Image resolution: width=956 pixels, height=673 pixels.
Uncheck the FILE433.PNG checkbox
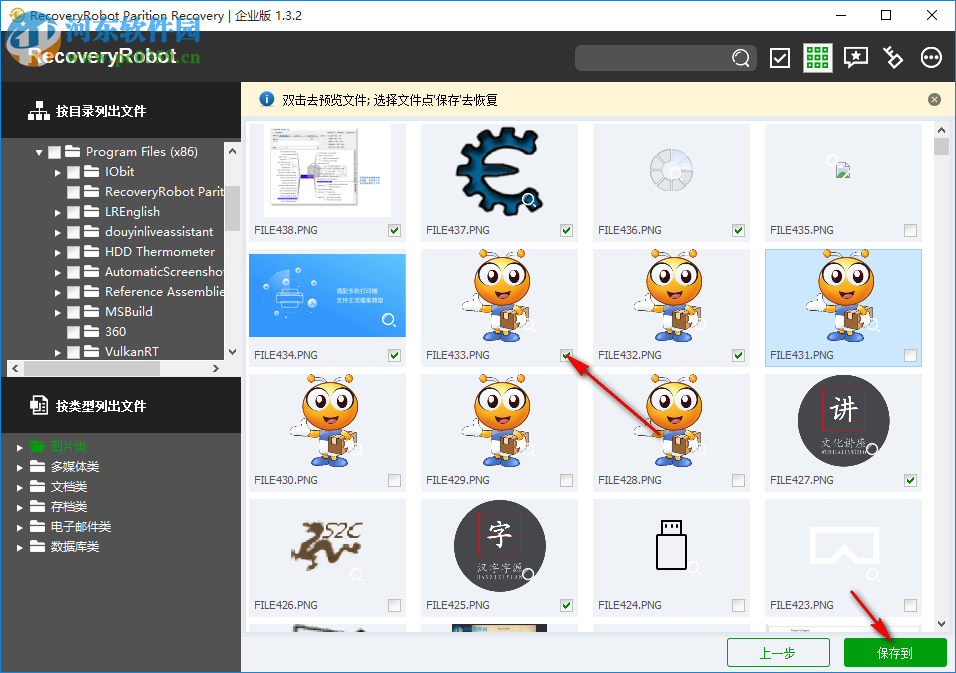click(566, 355)
